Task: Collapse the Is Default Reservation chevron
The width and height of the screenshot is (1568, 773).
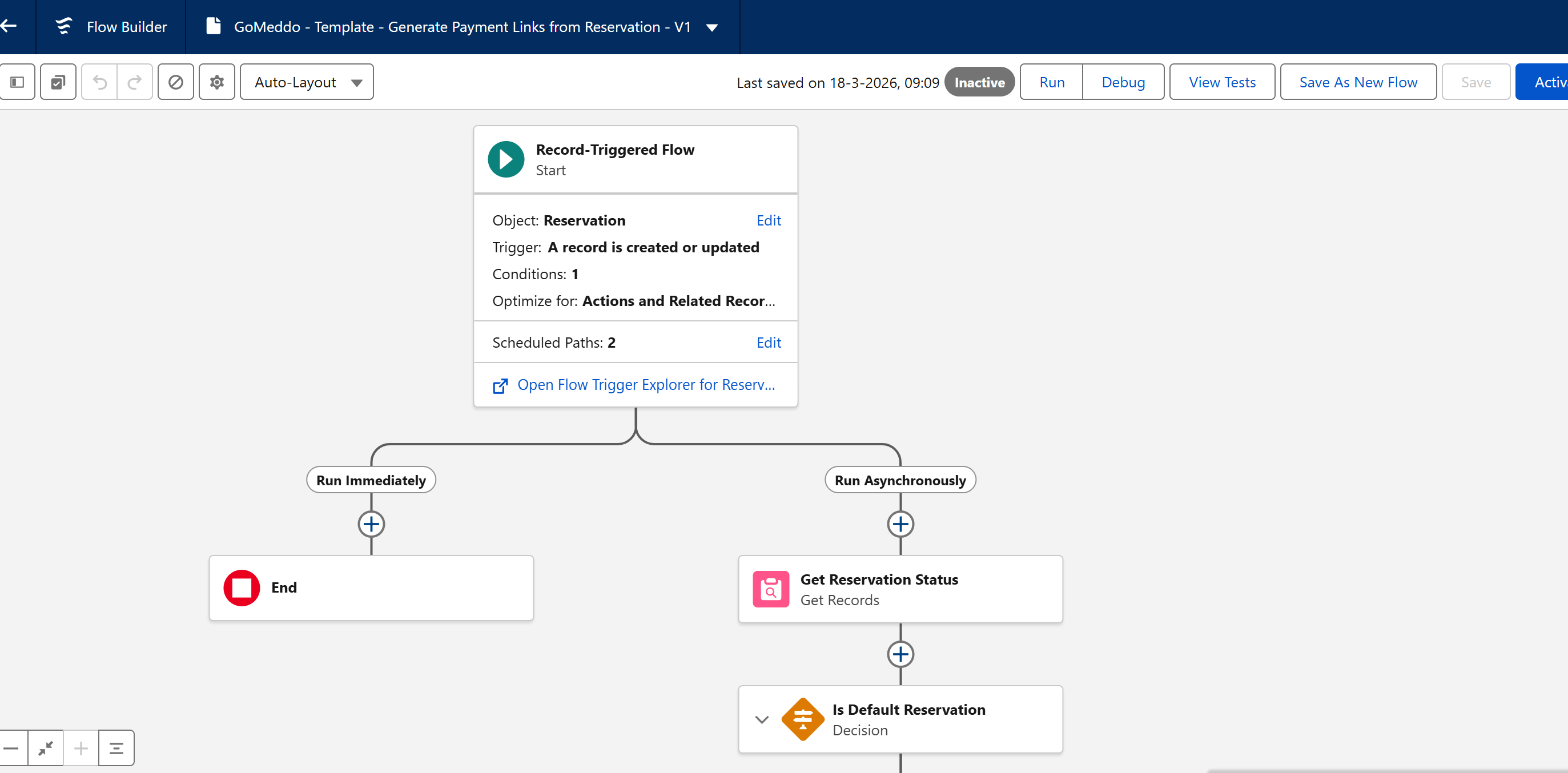Action: pyautogui.click(x=762, y=719)
